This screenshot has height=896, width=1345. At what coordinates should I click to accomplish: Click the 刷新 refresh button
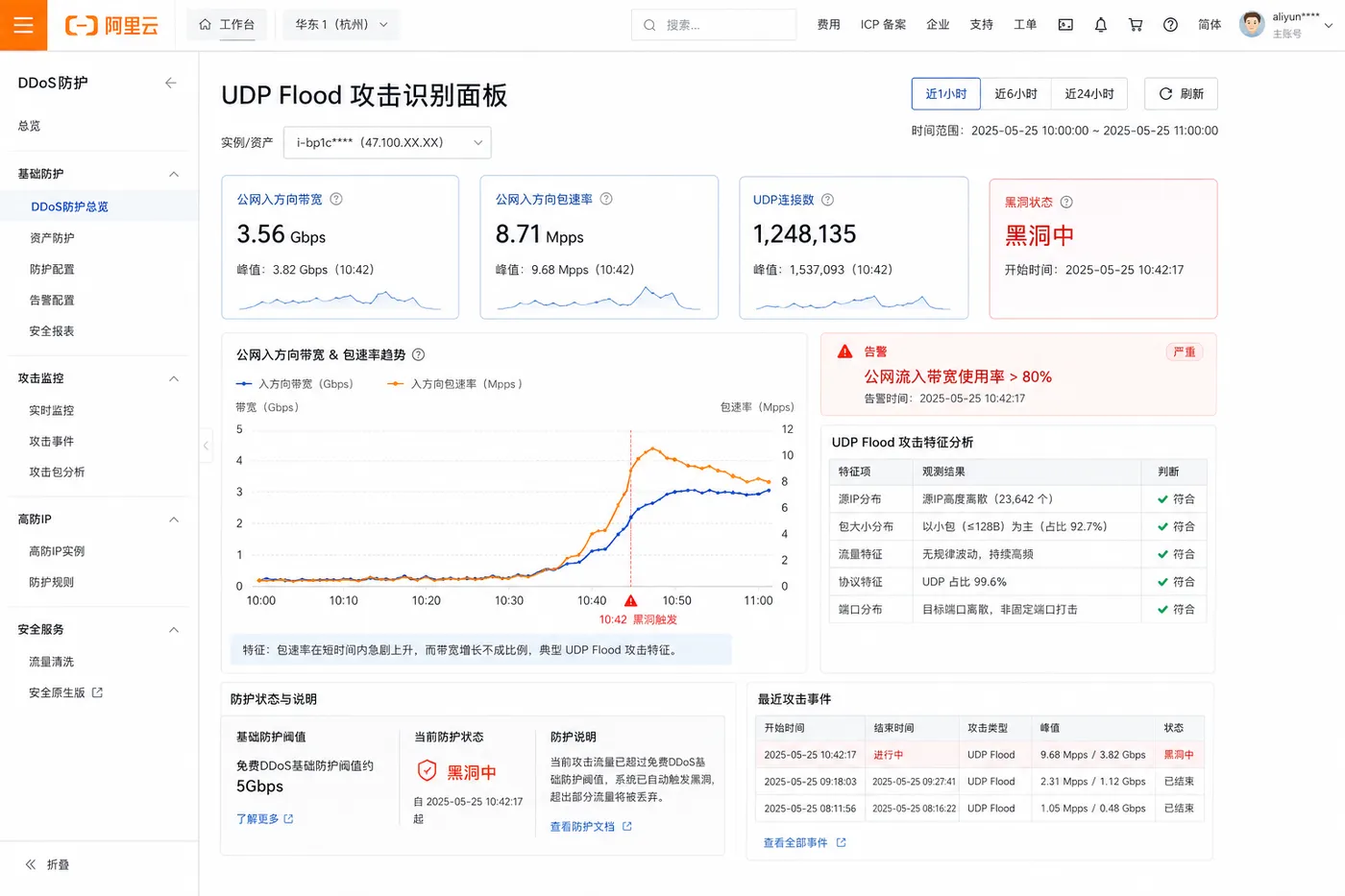click(1181, 94)
